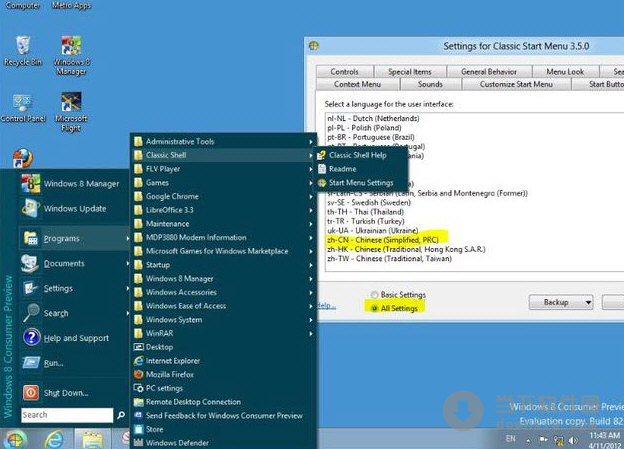
Task: Open Control Panel desktop icon
Action: 23,107
